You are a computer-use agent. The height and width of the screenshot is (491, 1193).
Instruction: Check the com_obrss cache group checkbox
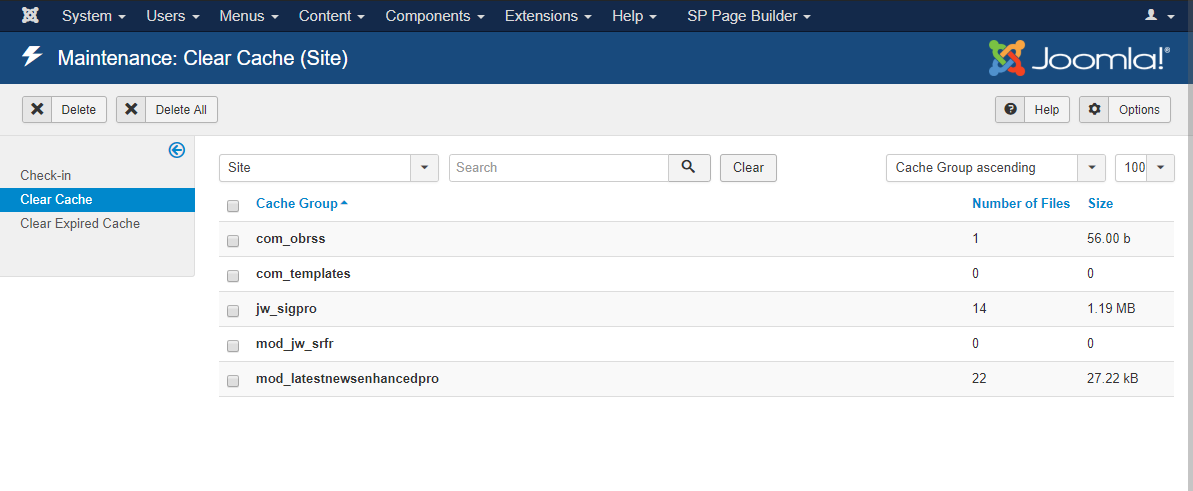(233, 240)
